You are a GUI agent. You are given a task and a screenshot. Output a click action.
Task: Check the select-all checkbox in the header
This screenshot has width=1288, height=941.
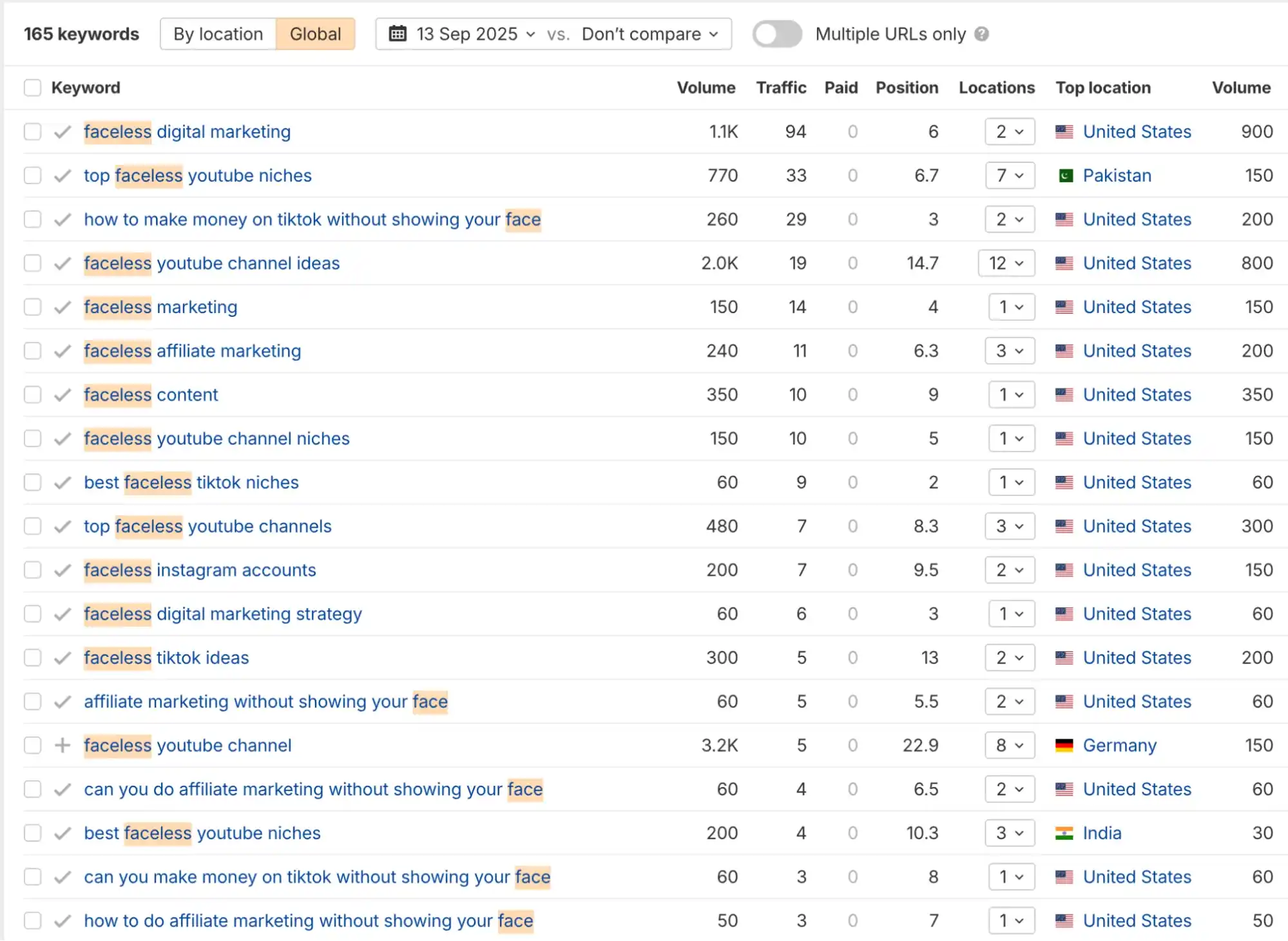tap(32, 87)
